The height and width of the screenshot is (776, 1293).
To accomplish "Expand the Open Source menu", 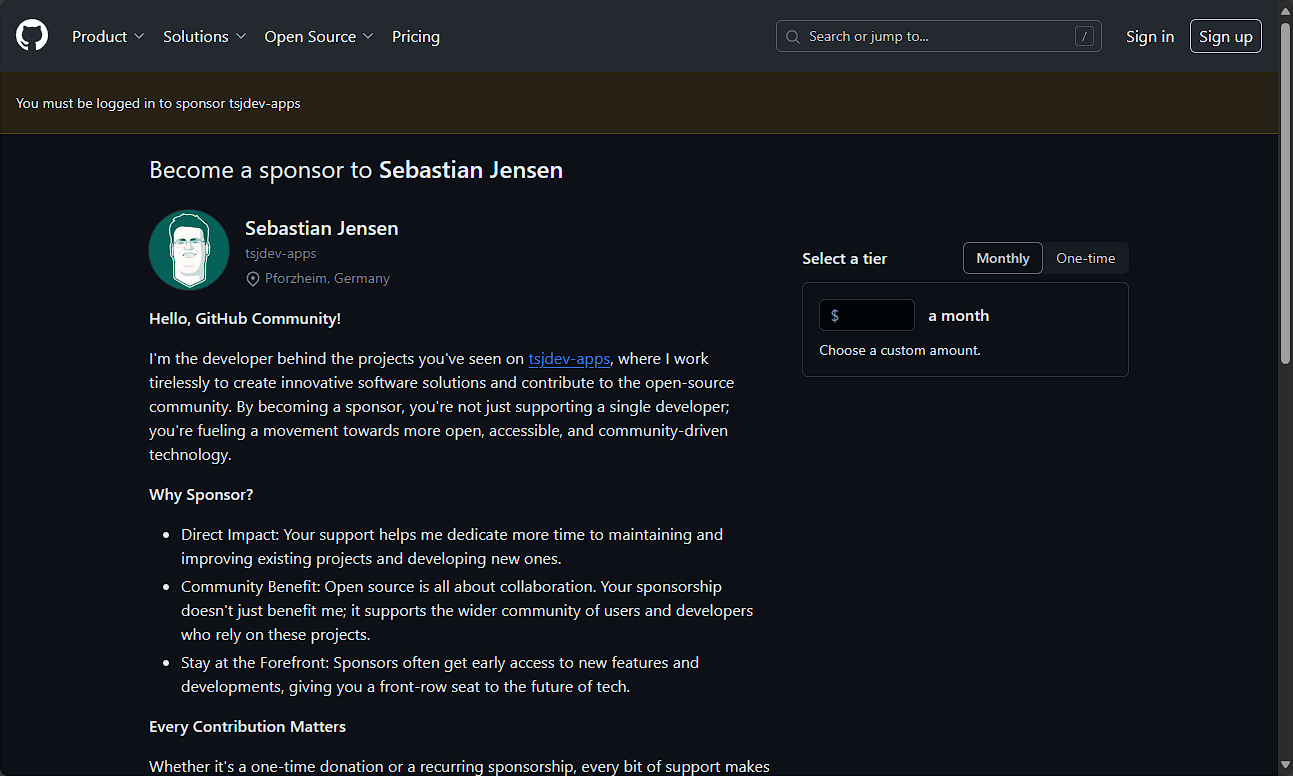I will pos(318,36).
